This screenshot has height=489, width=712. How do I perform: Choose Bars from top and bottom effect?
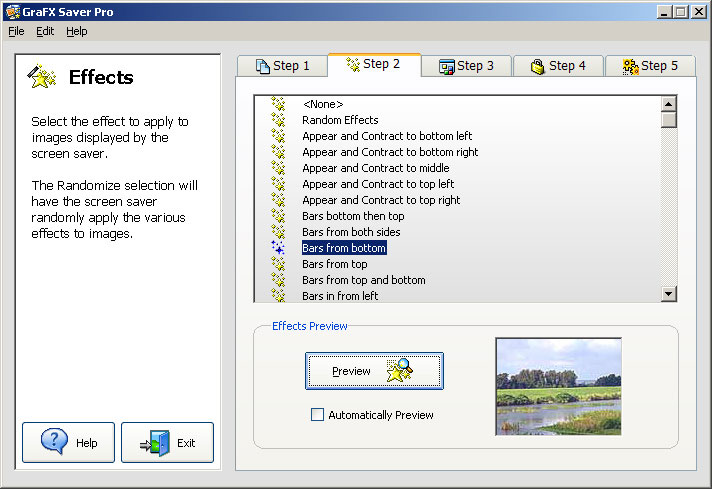click(364, 280)
